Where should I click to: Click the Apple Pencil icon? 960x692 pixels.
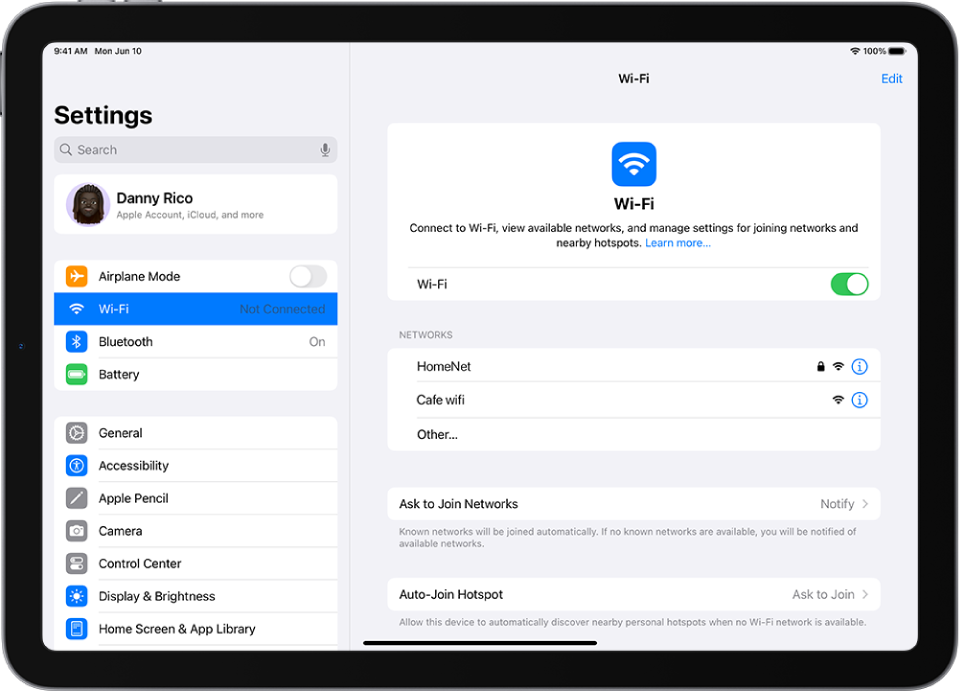77,498
